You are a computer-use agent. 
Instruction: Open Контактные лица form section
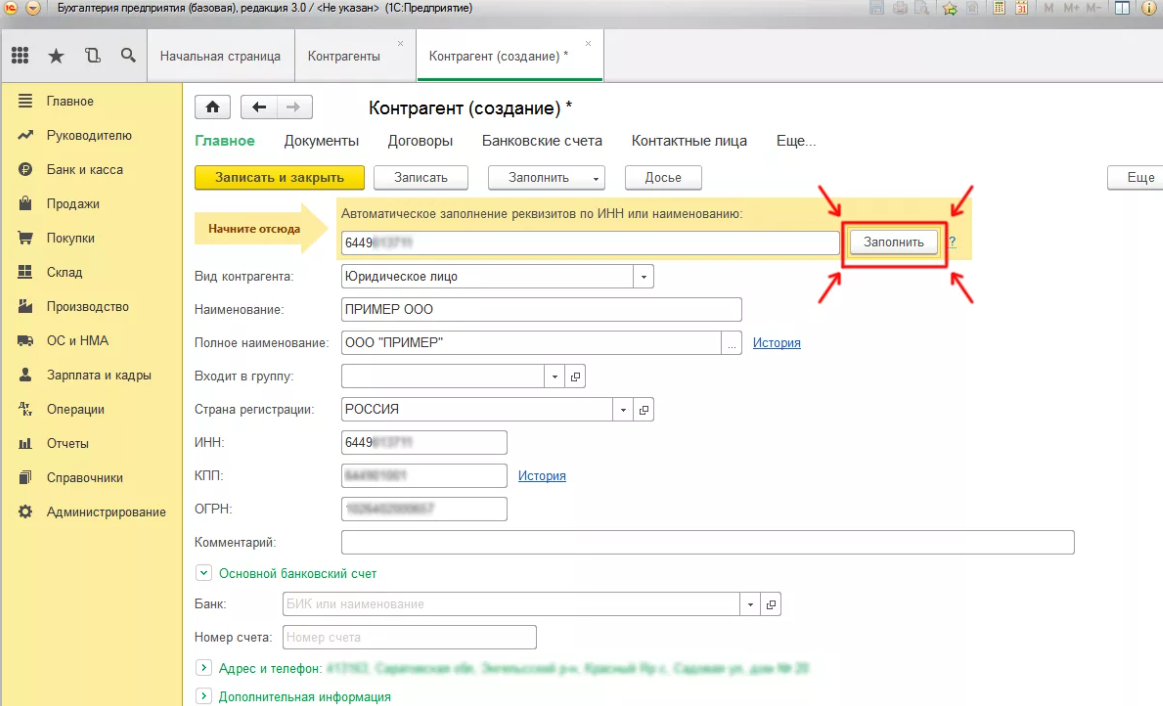coord(689,141)
